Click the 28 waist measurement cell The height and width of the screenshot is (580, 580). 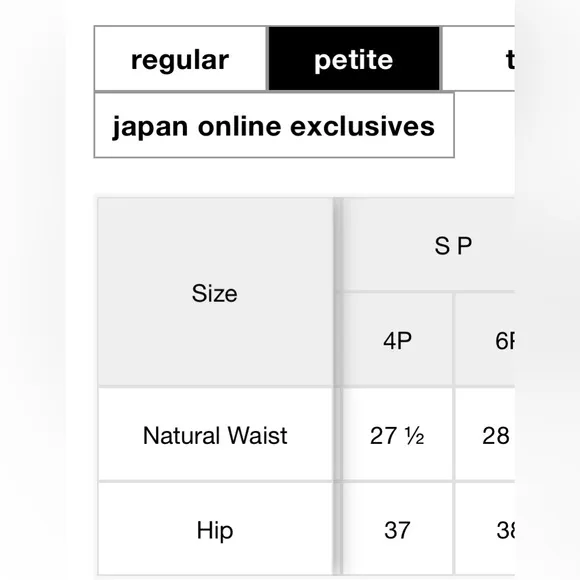click(x=485, y=435)
